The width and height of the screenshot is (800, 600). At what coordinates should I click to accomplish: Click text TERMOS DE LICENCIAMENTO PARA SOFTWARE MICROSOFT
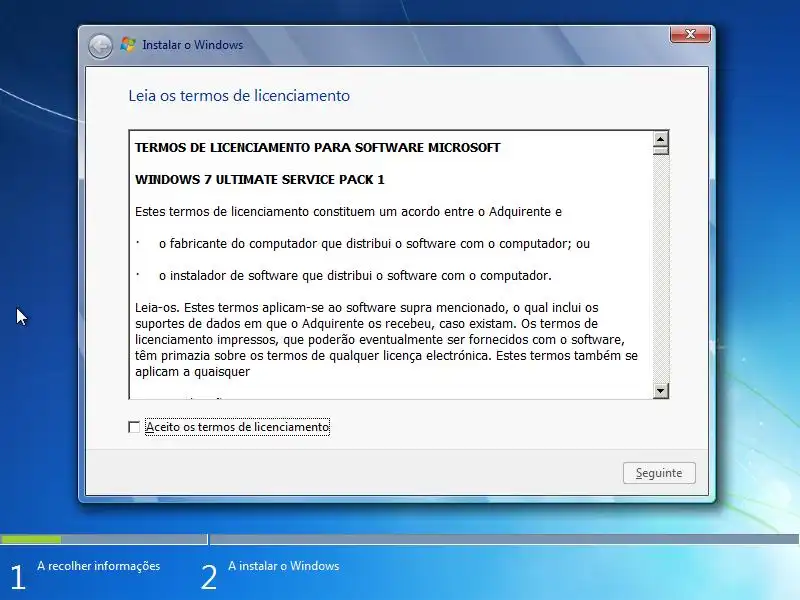pos(317,147)
